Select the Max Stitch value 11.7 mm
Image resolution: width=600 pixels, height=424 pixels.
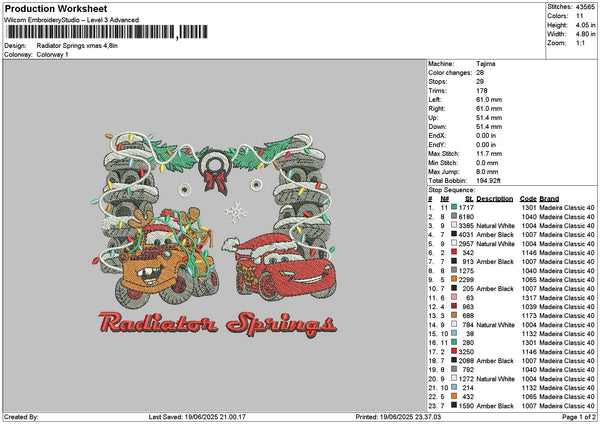pyautogui.click(x=489, y=154)
